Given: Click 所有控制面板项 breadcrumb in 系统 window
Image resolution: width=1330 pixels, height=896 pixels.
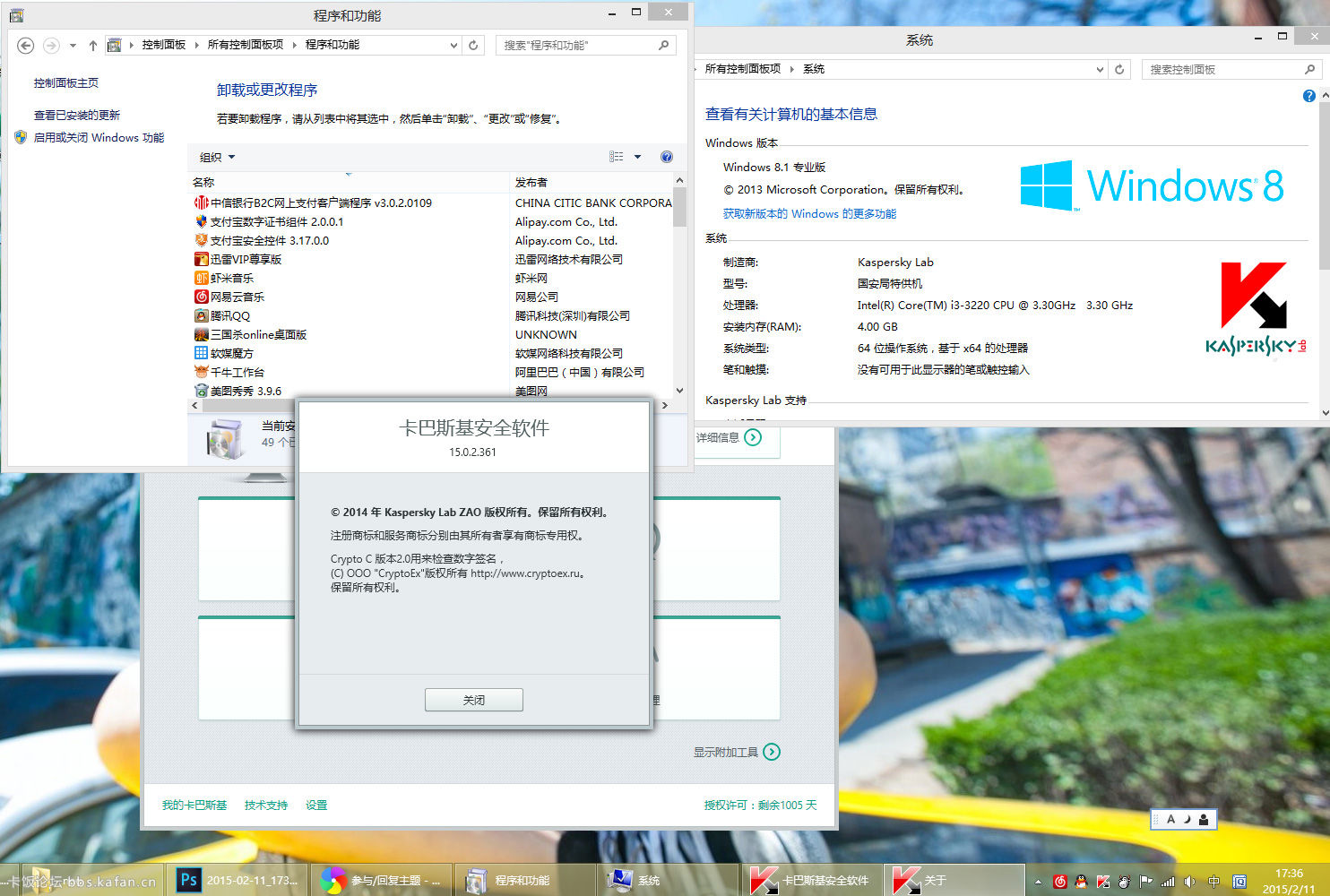Looking at the screenshot, I should click(742, 69).
